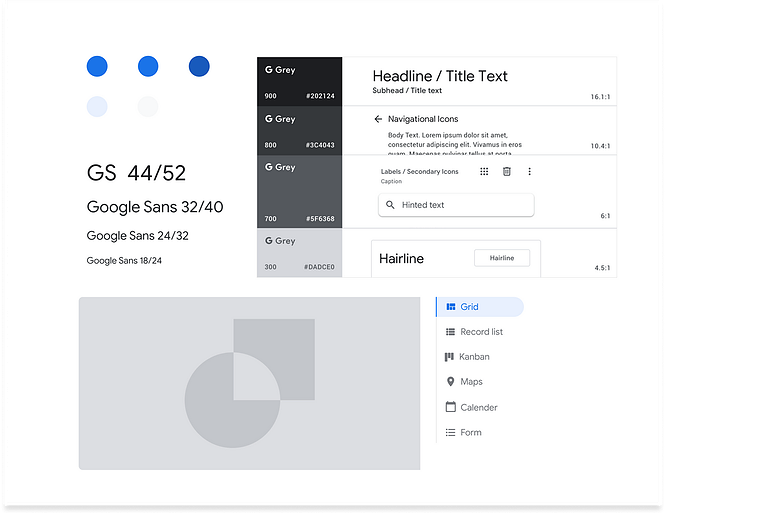Pick the first bright blue circle swatch
The height and width of the screenshot is (514, 759).
97,66
